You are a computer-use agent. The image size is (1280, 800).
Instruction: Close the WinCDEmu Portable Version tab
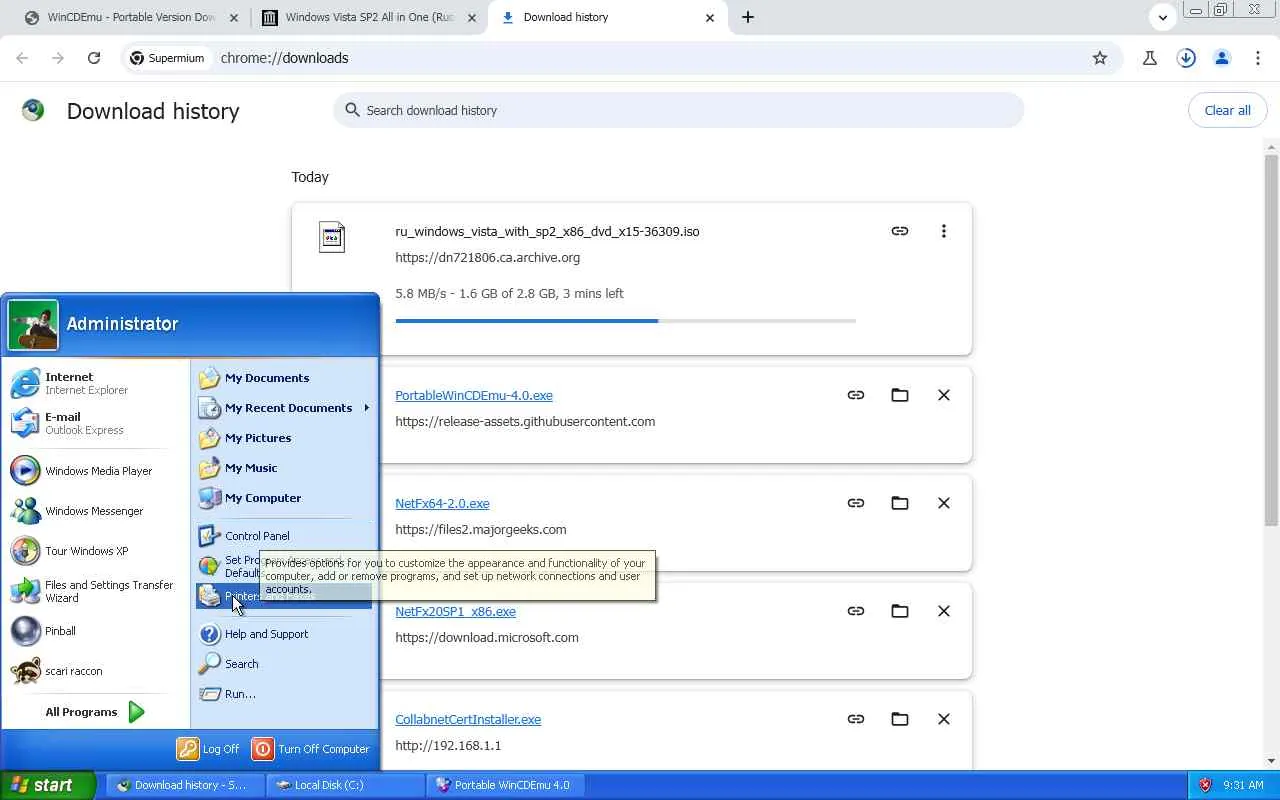point(234,17)
